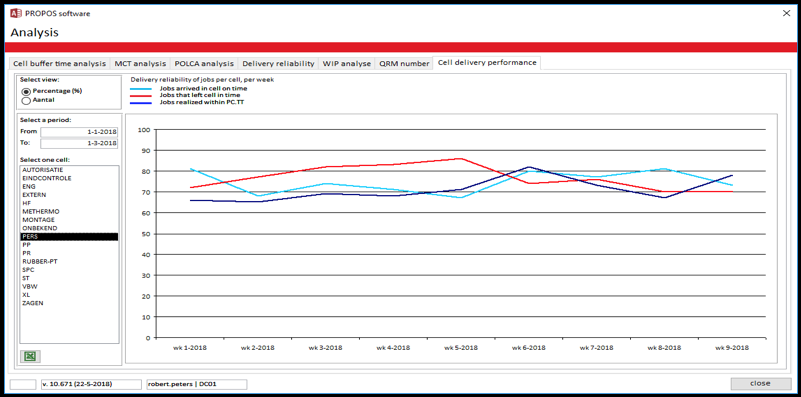This screenshot has width=801, height=397.
Task: Click the close button at bottom right
Action: [x=760, y=384]
